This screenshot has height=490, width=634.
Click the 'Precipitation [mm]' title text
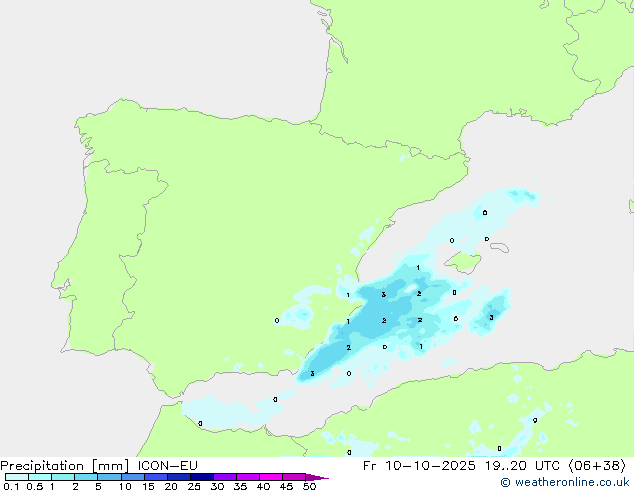(x=64, y=466)
